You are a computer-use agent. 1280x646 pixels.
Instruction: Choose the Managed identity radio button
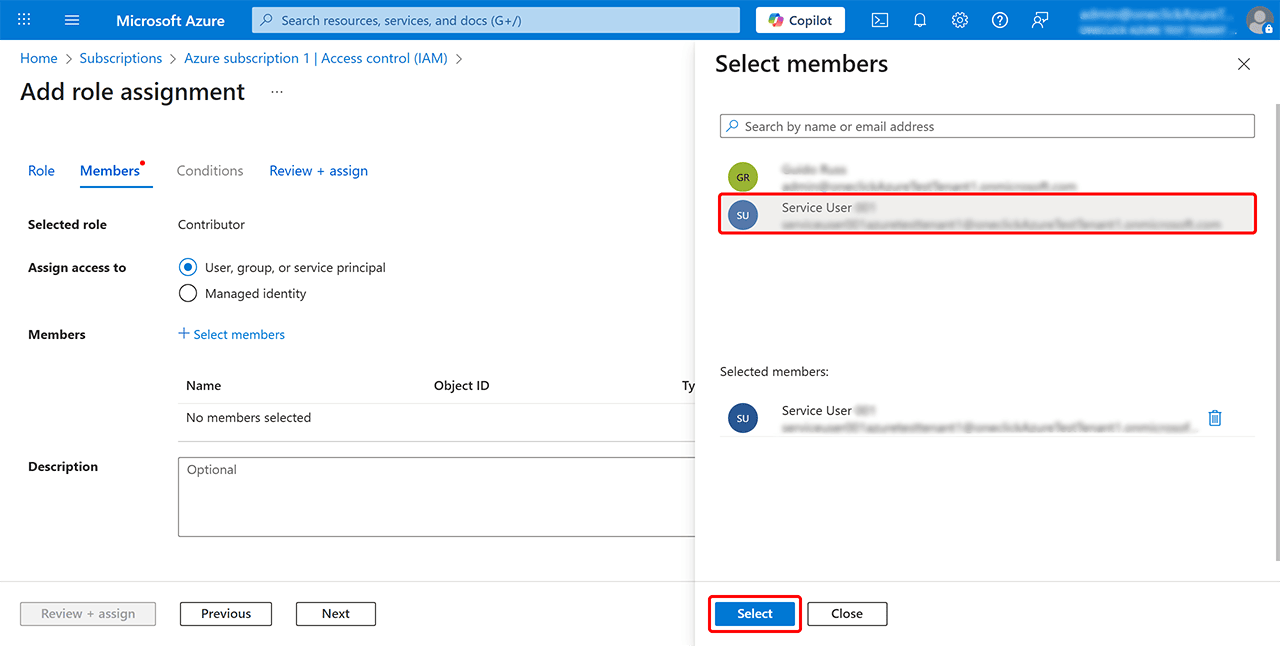click(x=187, y=294)
